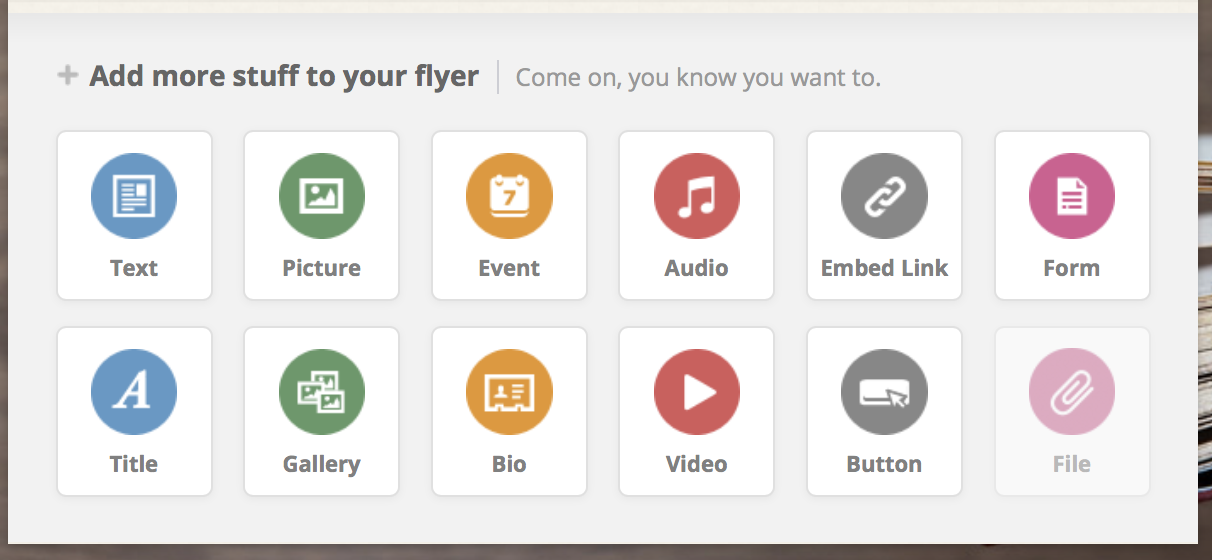1212x560 pixels.
Task: Click "Come on, you know you want to." text
Action: pos(698,78)
